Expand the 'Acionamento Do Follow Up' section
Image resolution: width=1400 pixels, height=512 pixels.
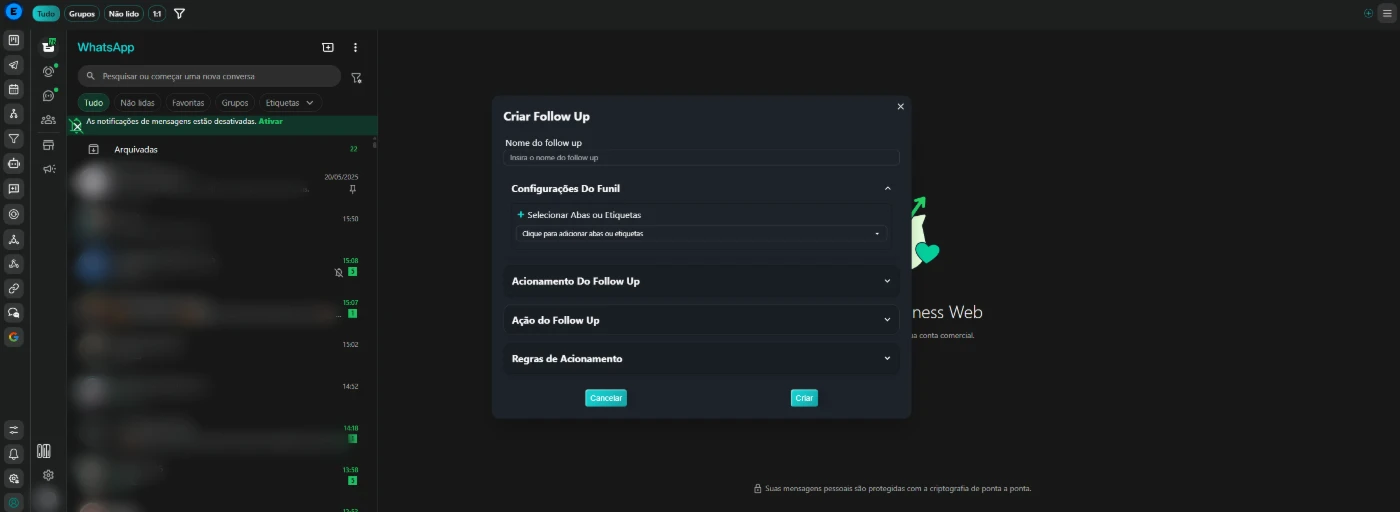[x=700, y=281]
